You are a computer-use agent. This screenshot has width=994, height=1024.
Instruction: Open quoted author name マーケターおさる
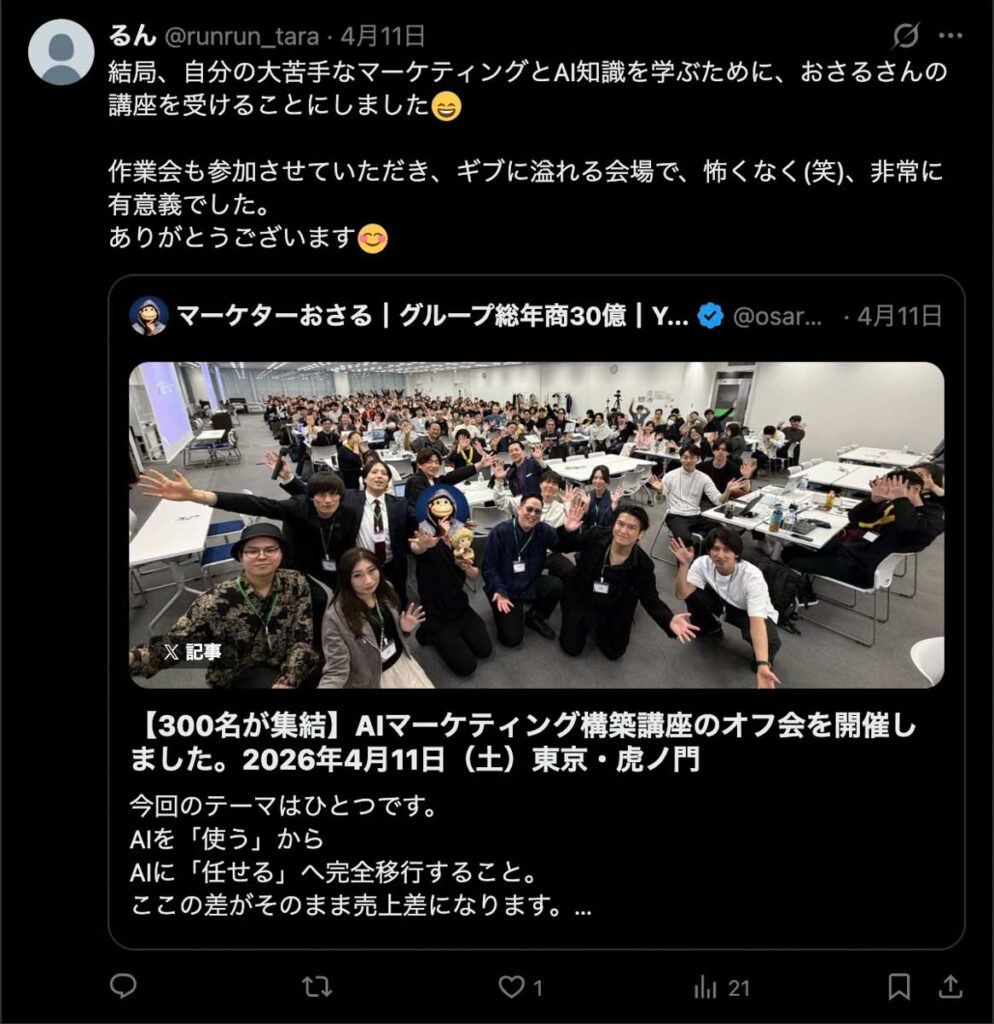(x=274, y=316)
